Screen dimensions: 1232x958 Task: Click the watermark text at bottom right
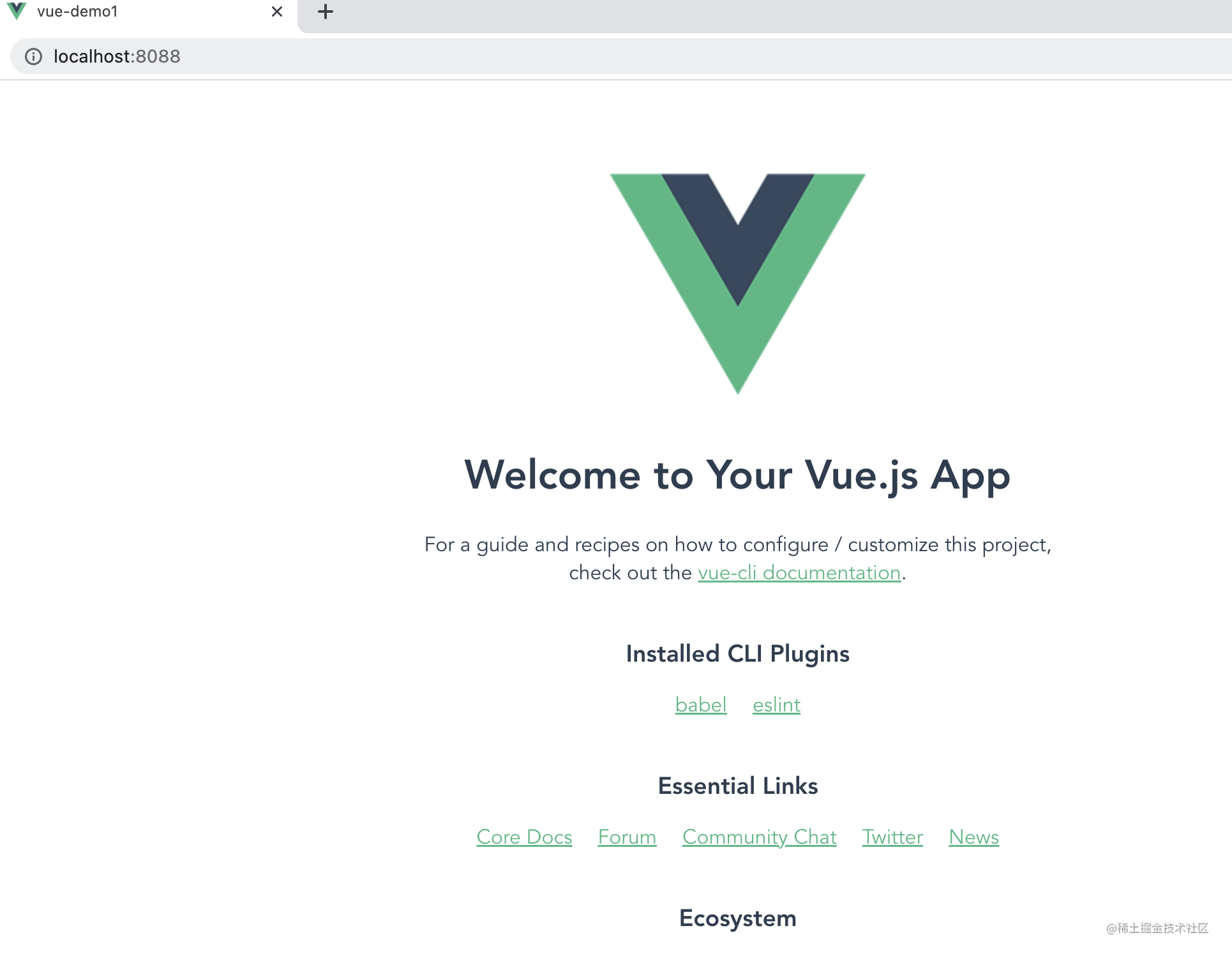[1157, 928]
